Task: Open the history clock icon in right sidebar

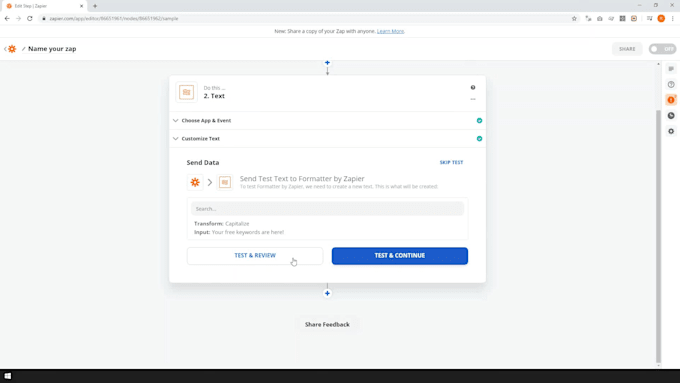Action: click(671, 116)
